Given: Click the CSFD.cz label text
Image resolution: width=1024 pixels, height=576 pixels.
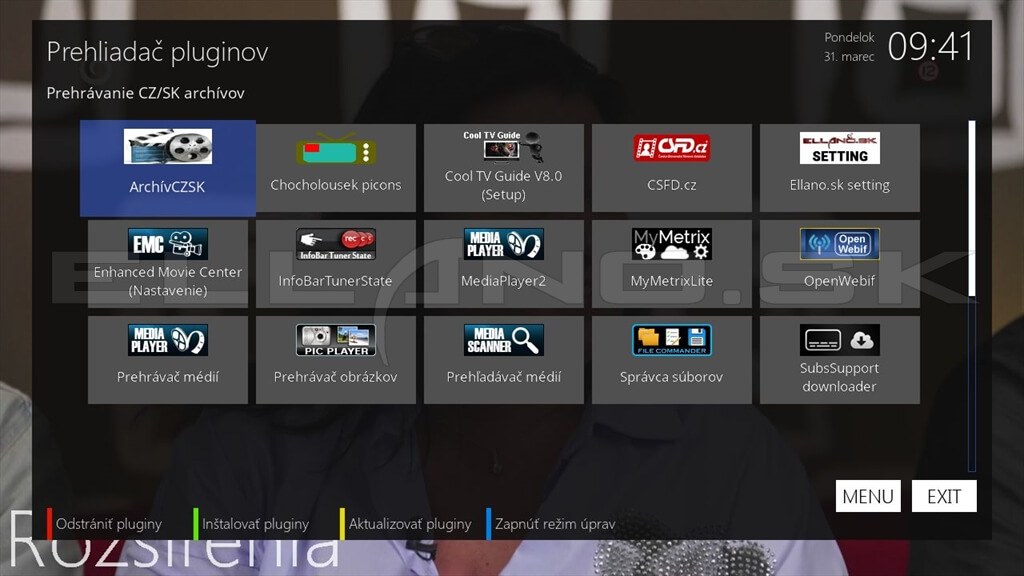Looking at the screenshot, I should coord(671,185).
